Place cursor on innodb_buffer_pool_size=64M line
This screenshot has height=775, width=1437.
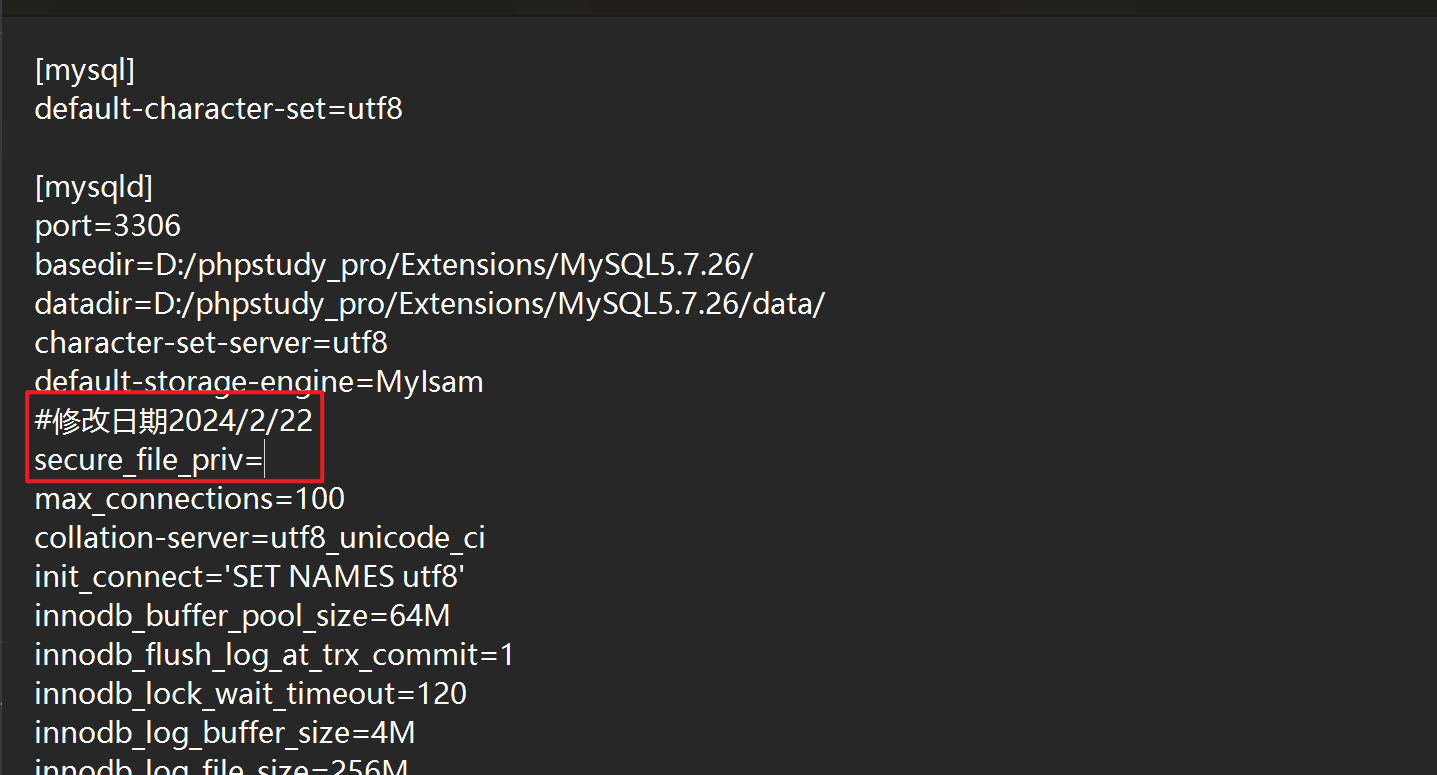point(242,616)
